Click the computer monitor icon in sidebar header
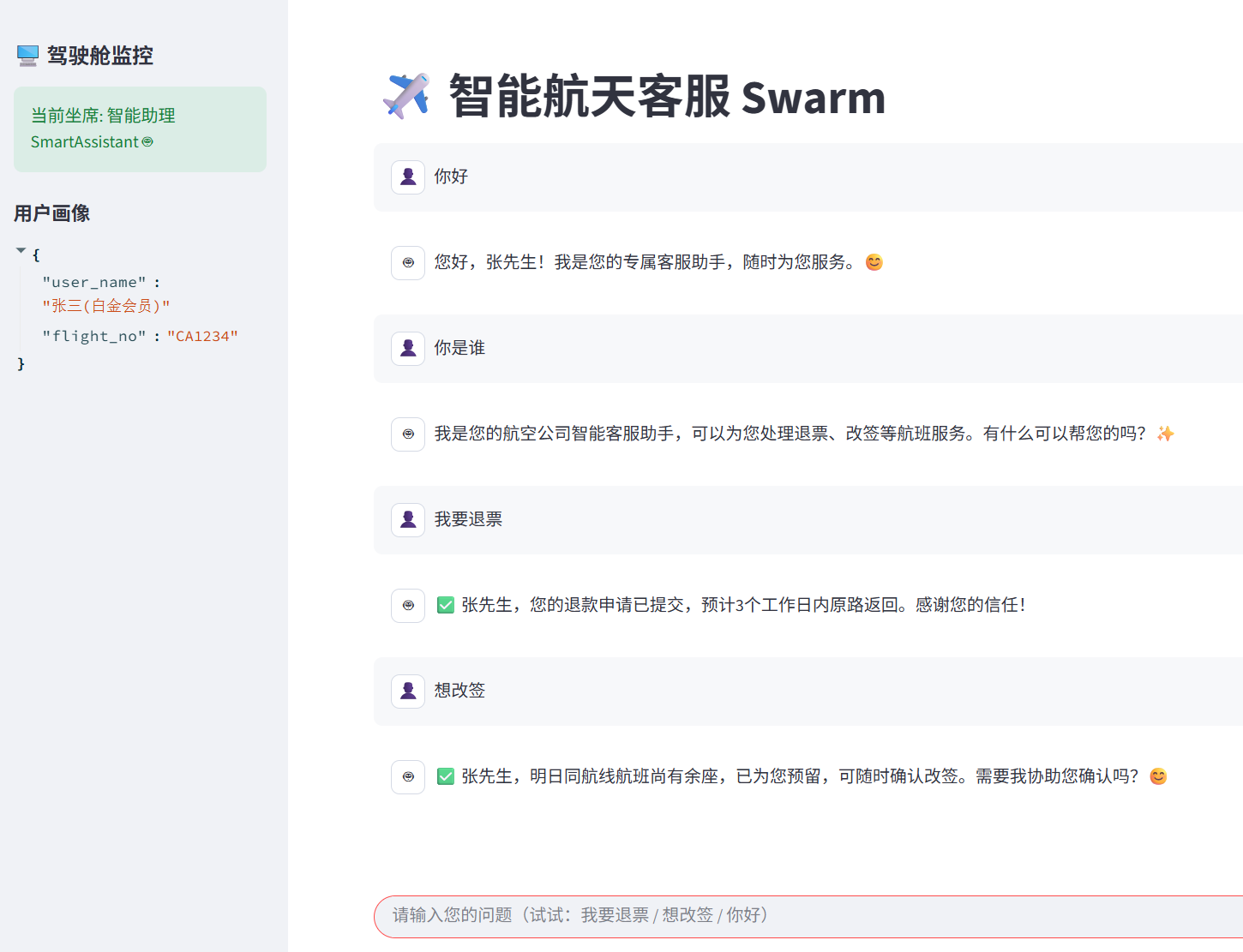The width and height of the screenshot is (1243, 952). (x=27, y=56)
